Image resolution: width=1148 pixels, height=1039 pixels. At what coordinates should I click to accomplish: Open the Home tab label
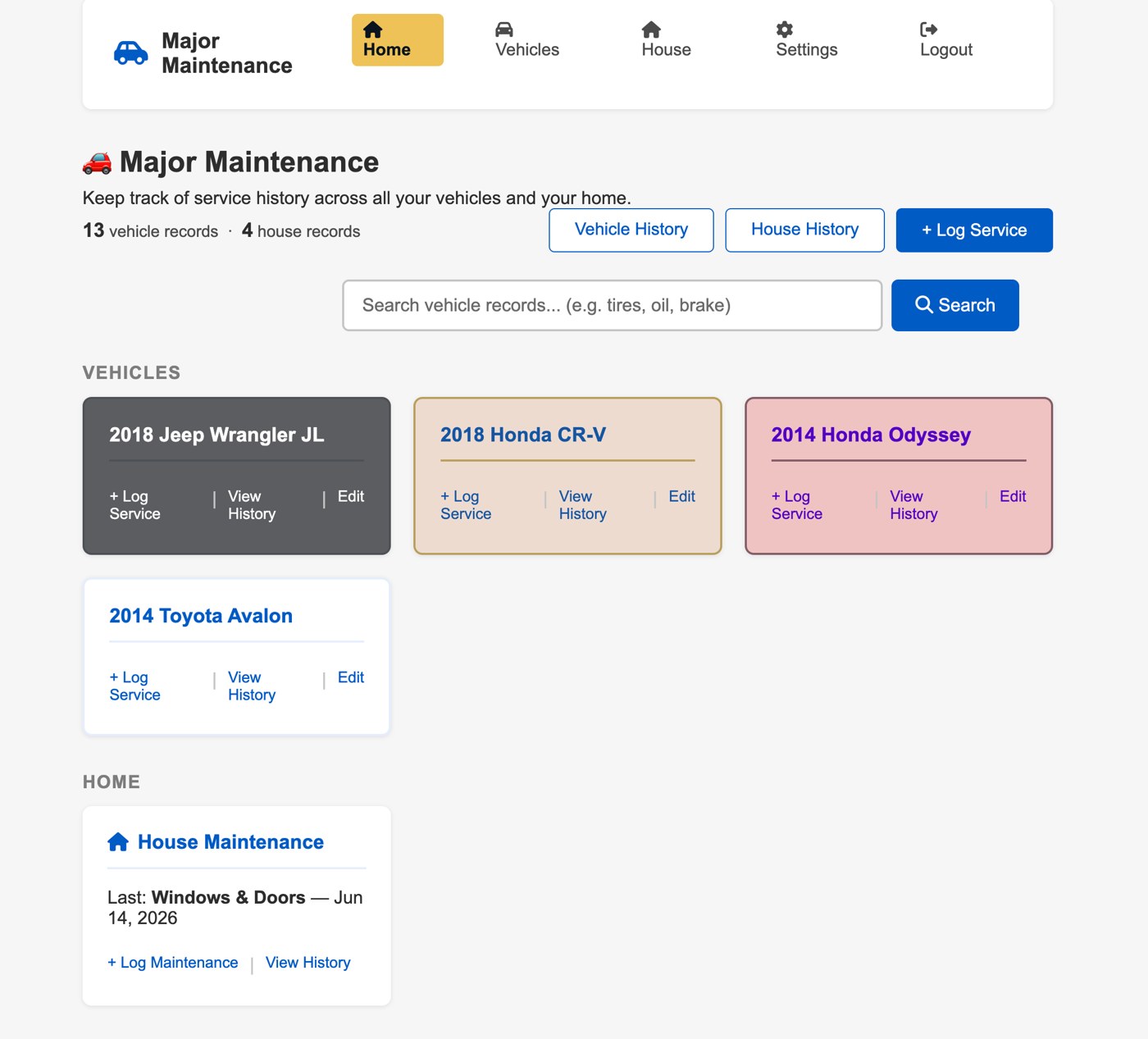point(387,49)
